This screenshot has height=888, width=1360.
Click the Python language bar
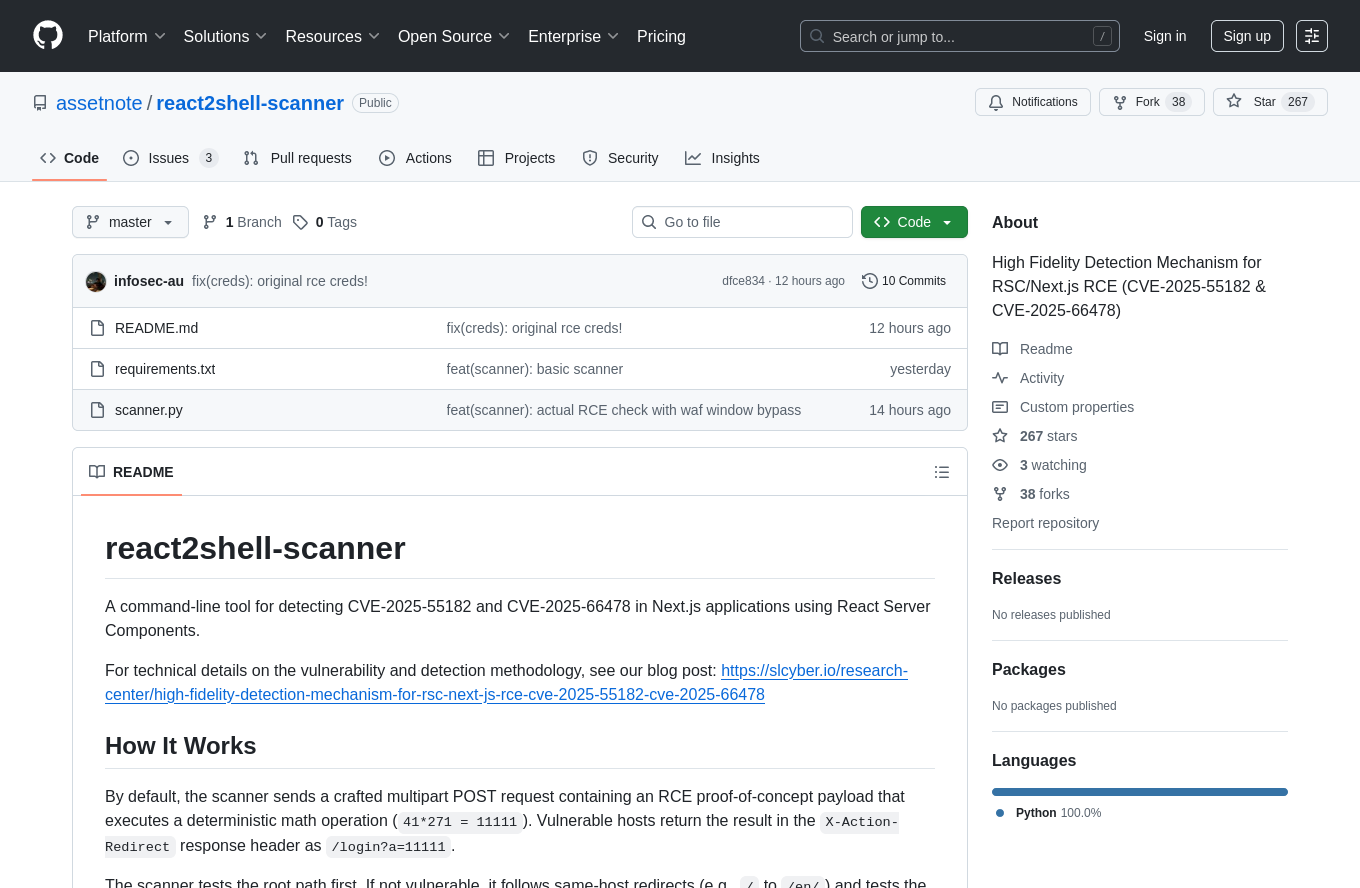(1139, 792)
